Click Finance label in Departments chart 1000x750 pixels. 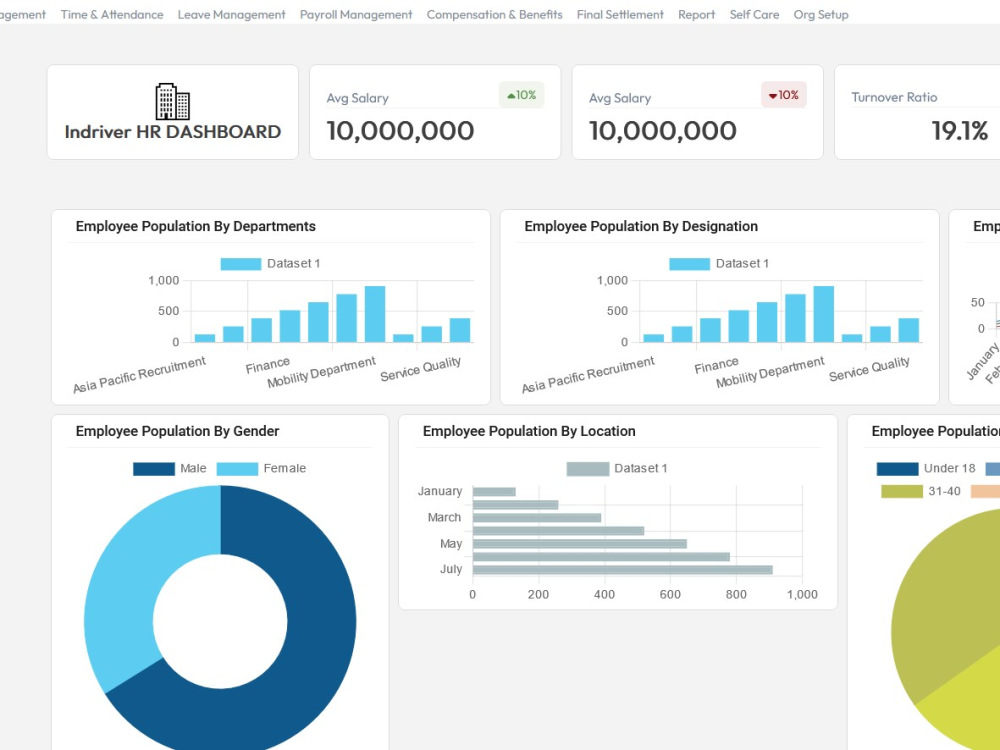coord(268,365)
